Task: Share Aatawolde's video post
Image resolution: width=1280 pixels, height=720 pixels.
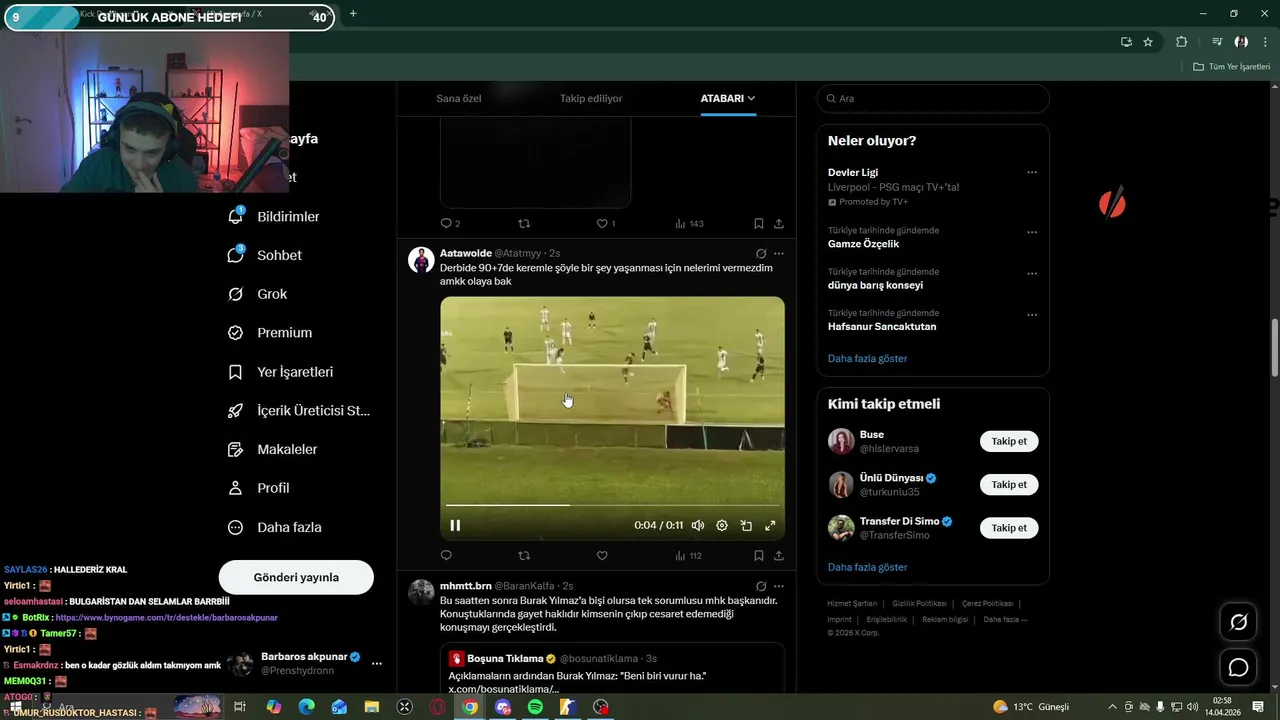Action: pos(779,556)
